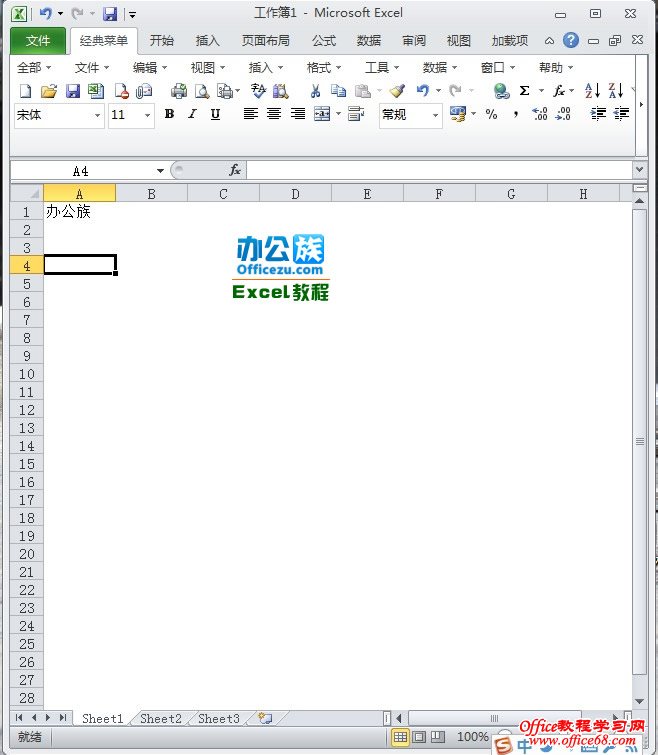Open the 格式 classic menu
Screen dimensions: 658x755
324,68
